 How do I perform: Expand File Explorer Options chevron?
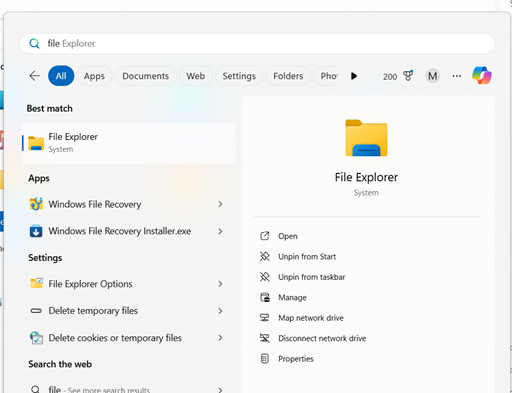click(x=220, y=284)
